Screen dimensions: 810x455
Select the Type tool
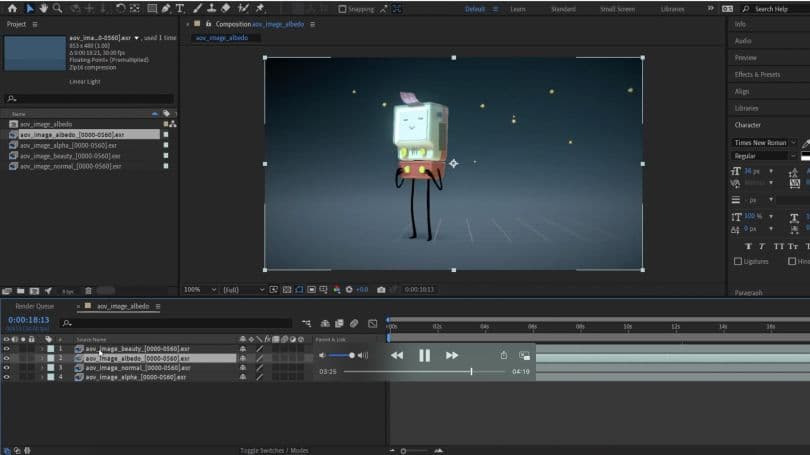pyautogui.click(x=180, y=8)
